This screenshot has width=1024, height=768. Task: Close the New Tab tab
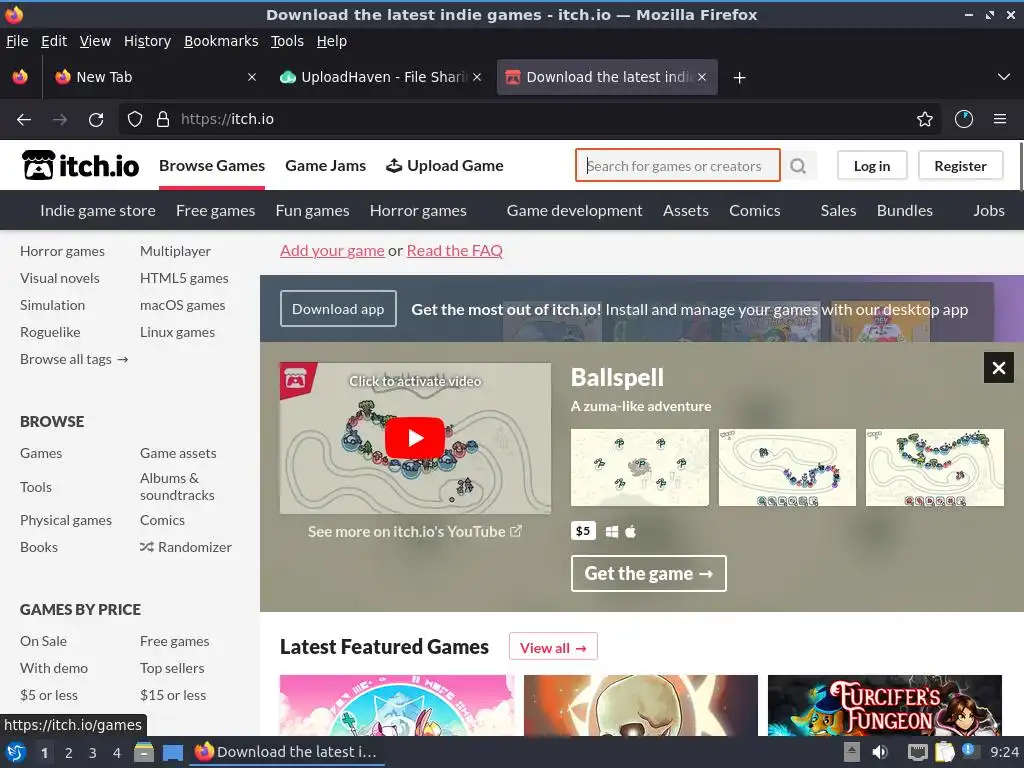click(x=251, y=77)
